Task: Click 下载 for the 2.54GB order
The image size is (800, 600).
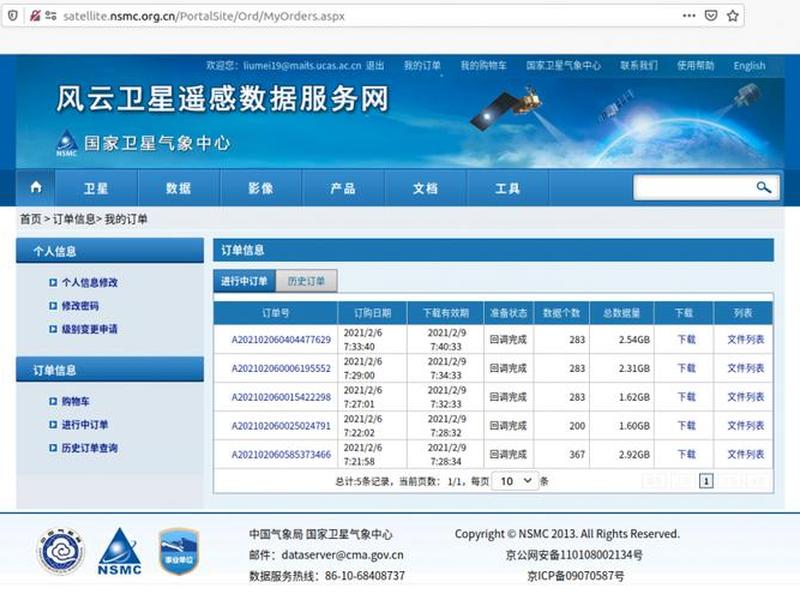Action: (x=686, y=339)
